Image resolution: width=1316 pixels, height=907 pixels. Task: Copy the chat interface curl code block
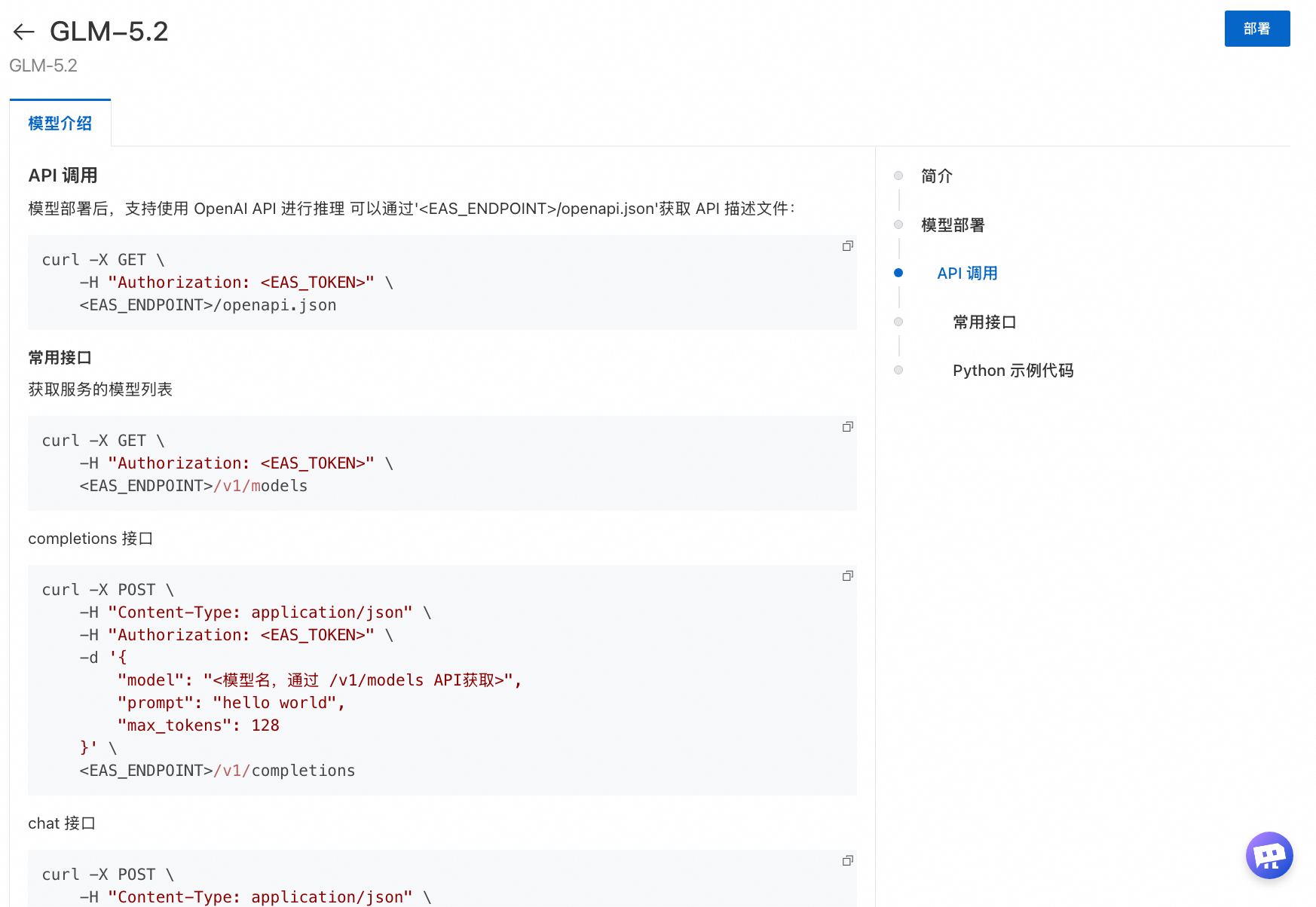848,861
